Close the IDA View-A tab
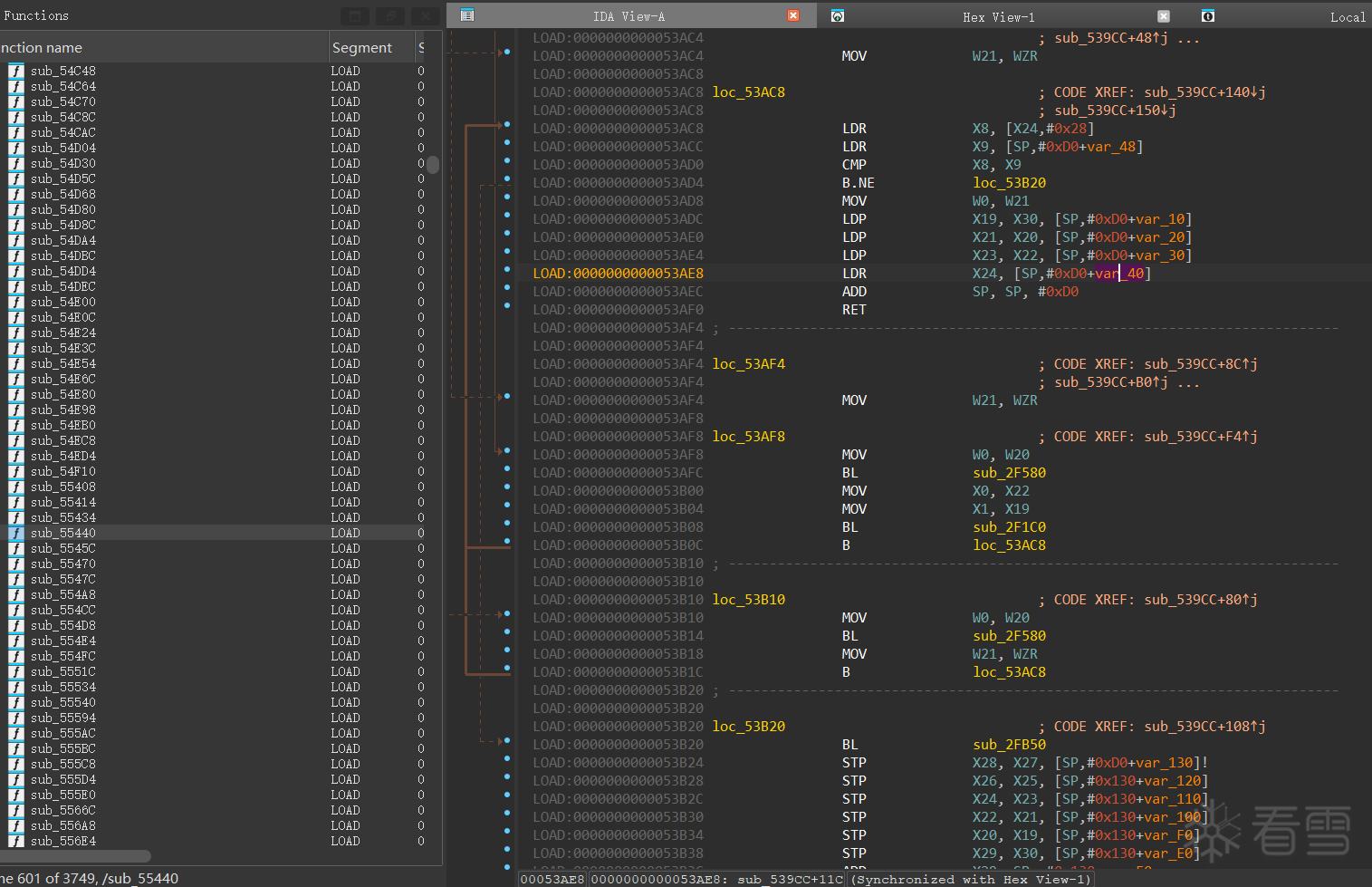The height and width of the screenshot is (887, 1372). coord(793,15)
